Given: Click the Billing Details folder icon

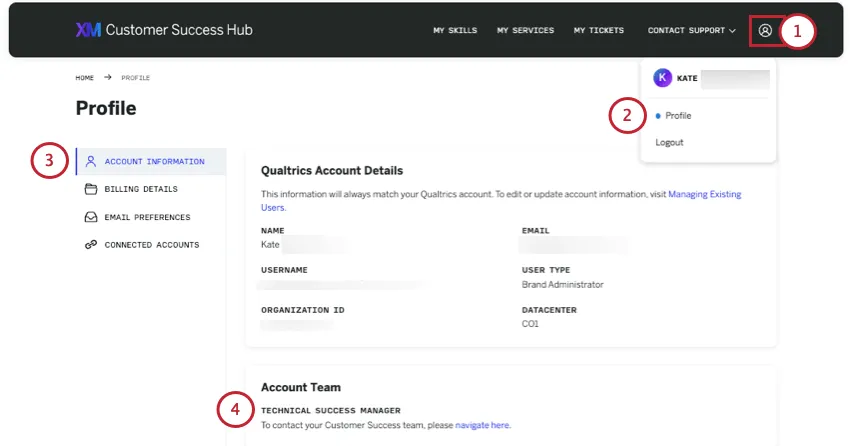Looking at the screenshot, I should pos(91,189).
